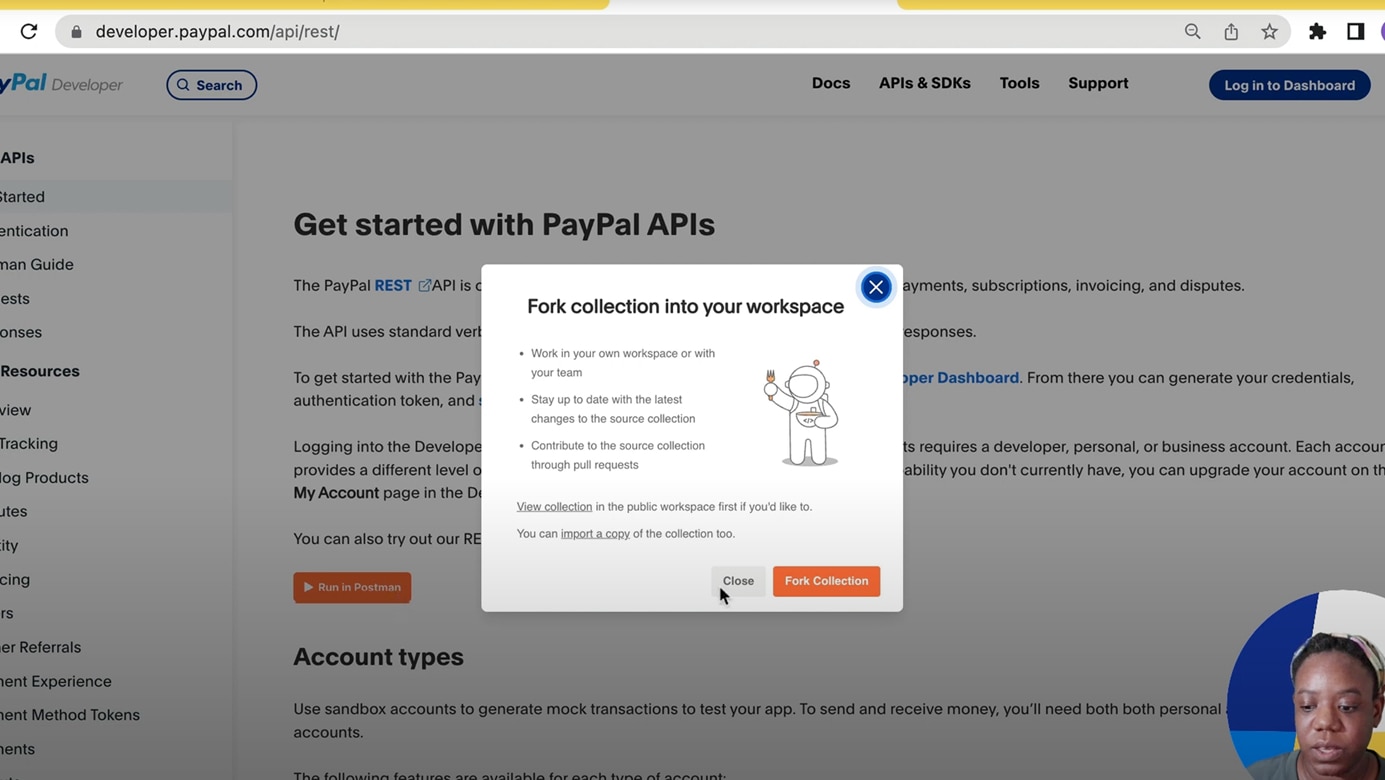
Task: Follow the import a copy link
Action: pos(595,534)
